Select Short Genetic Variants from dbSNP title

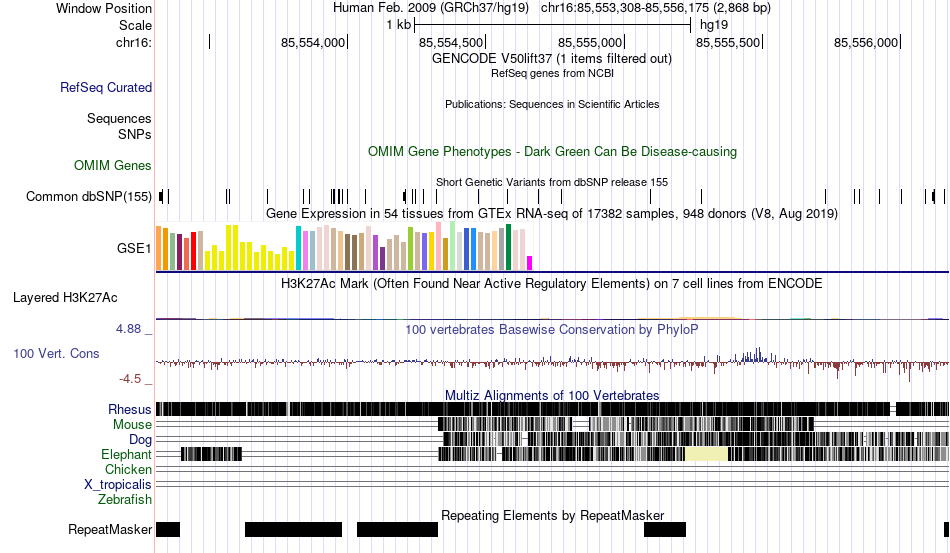point(552,182)
